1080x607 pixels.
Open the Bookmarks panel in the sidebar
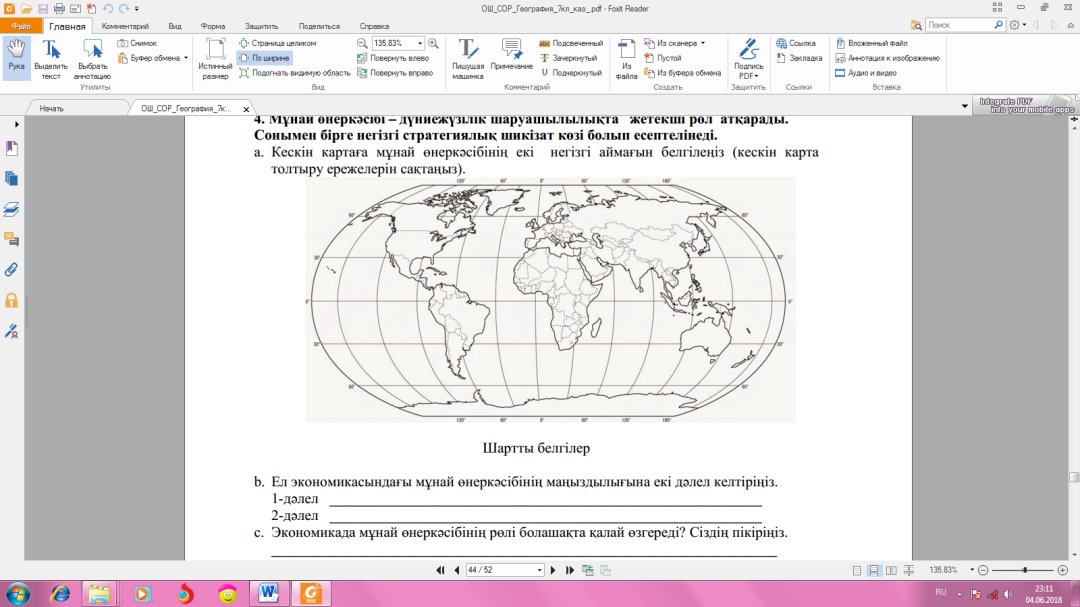(12, 149)
